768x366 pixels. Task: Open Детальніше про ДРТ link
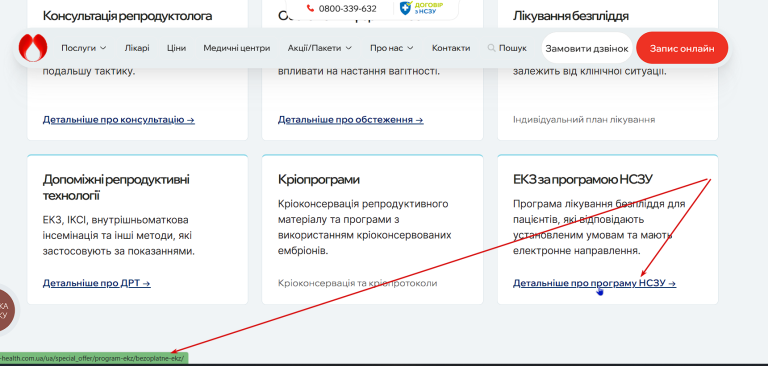(x=96, y=283)
